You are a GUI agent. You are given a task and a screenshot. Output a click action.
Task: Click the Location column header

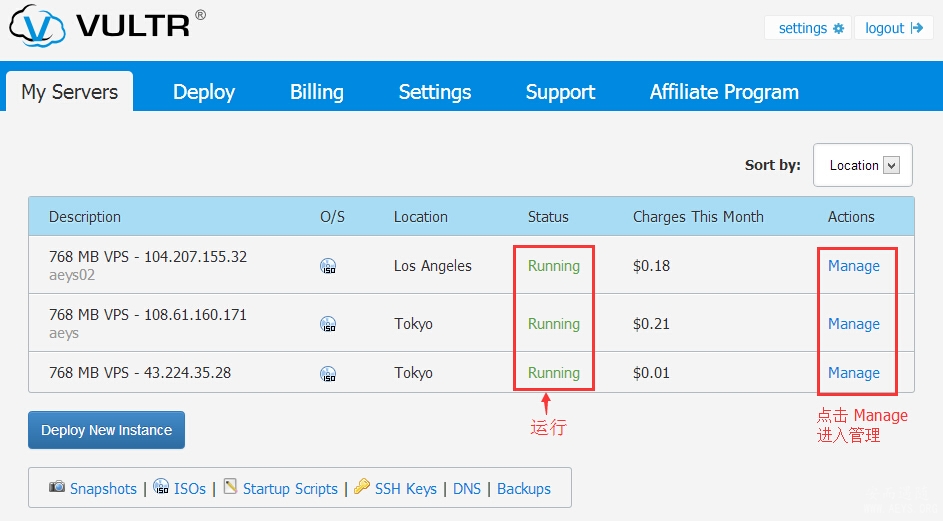tap(420, 217)
